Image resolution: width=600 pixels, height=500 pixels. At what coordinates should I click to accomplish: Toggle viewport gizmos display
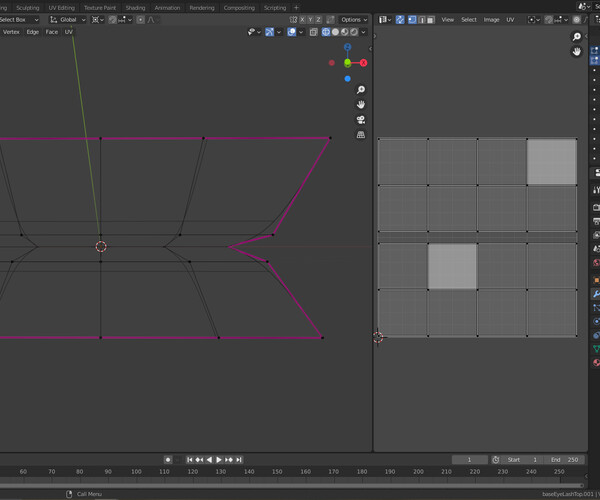269,32
